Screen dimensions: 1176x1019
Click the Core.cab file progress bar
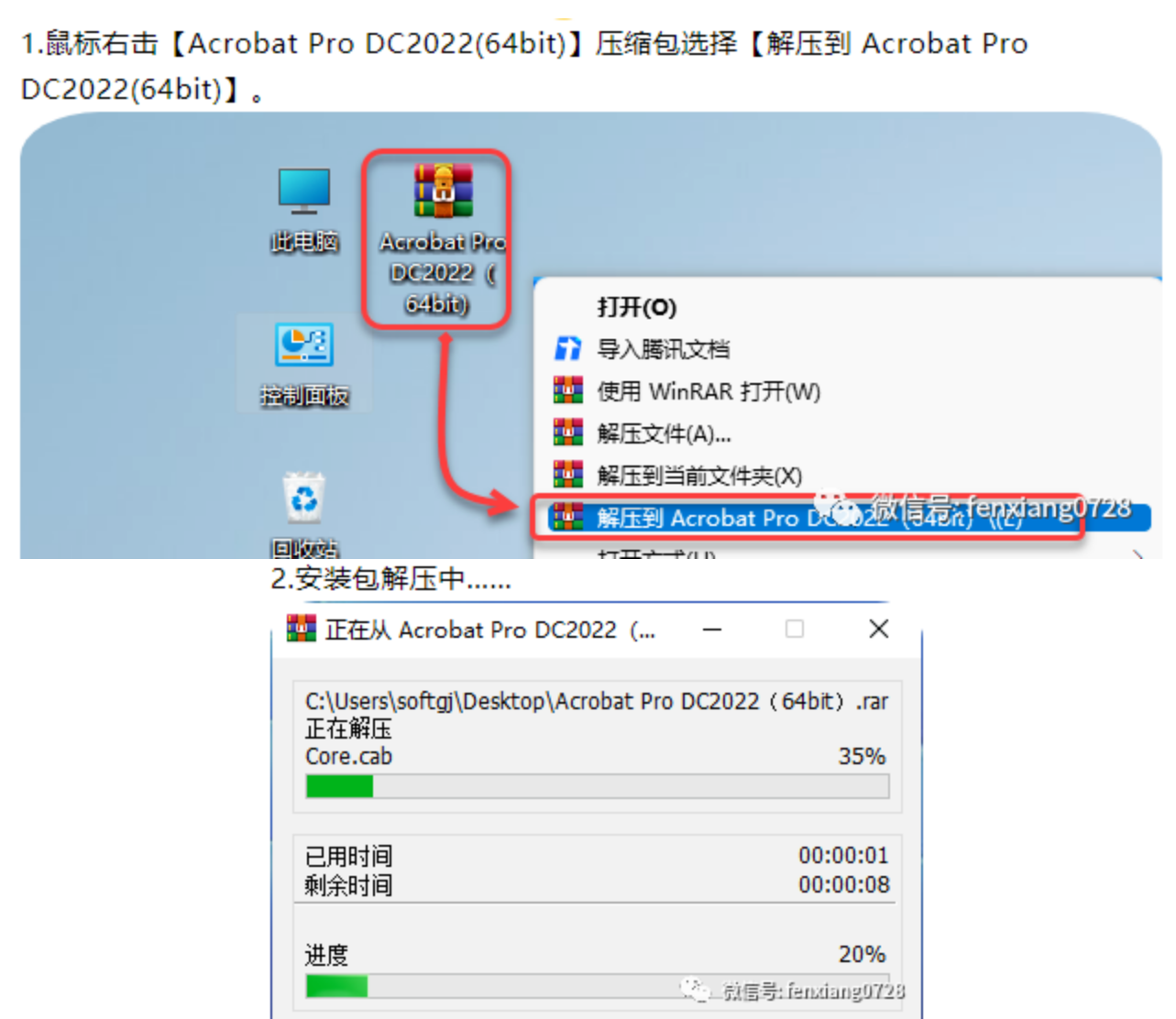pyautogui.click(x=598, y=786)
